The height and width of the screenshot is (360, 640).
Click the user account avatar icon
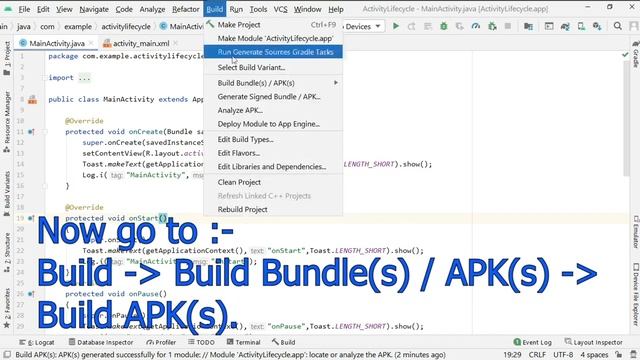tap(634, 26)
